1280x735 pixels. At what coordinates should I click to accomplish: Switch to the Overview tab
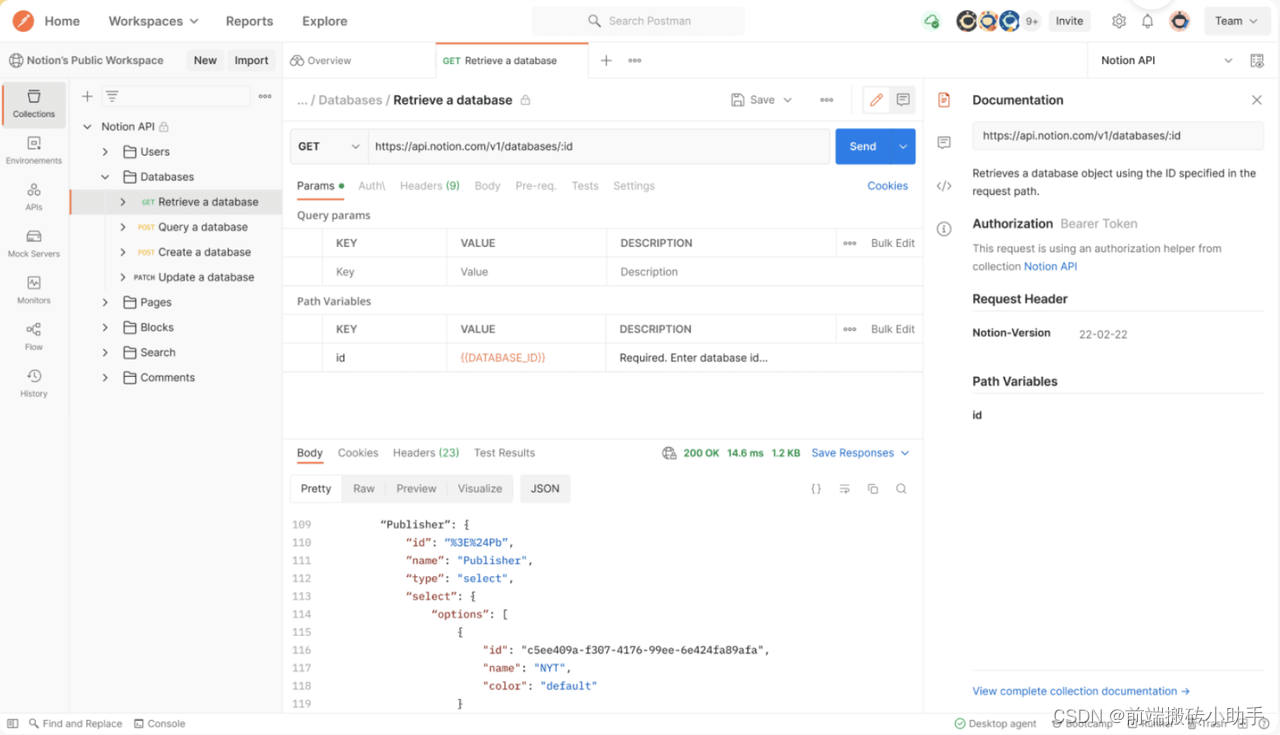point(321,60)
